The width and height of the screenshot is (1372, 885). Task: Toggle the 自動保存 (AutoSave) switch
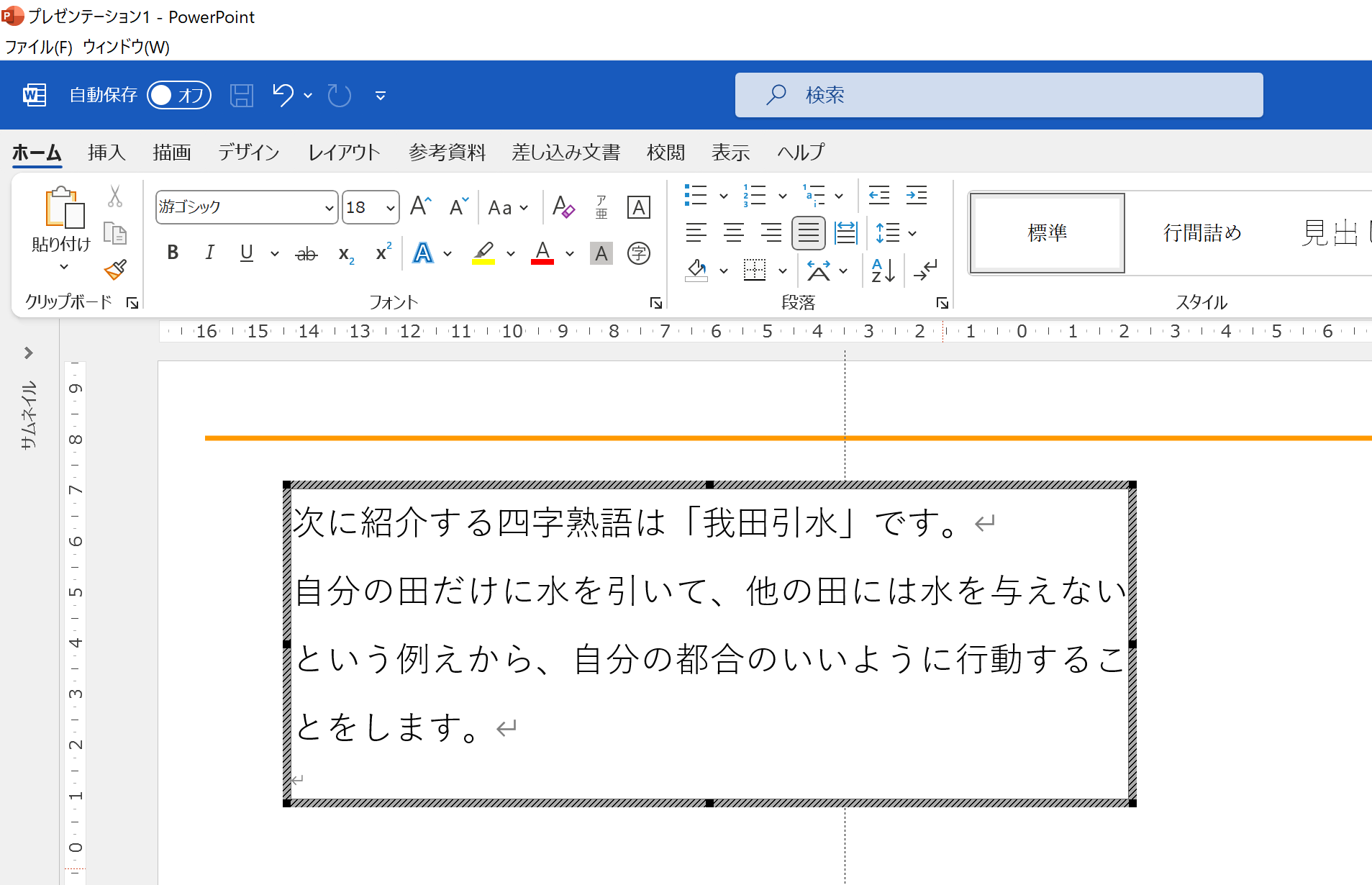178,94
